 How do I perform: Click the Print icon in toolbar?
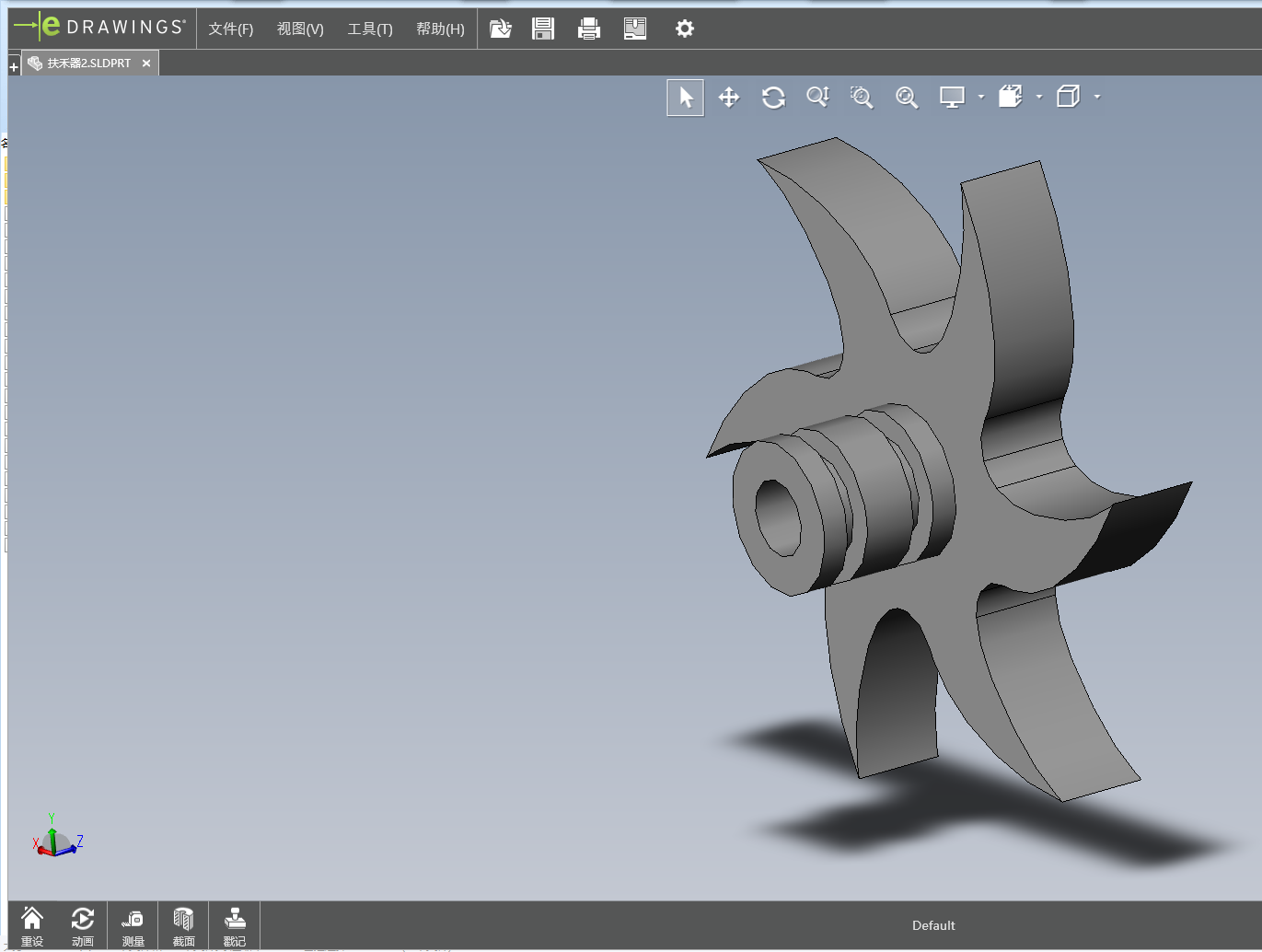click(588, 29)
